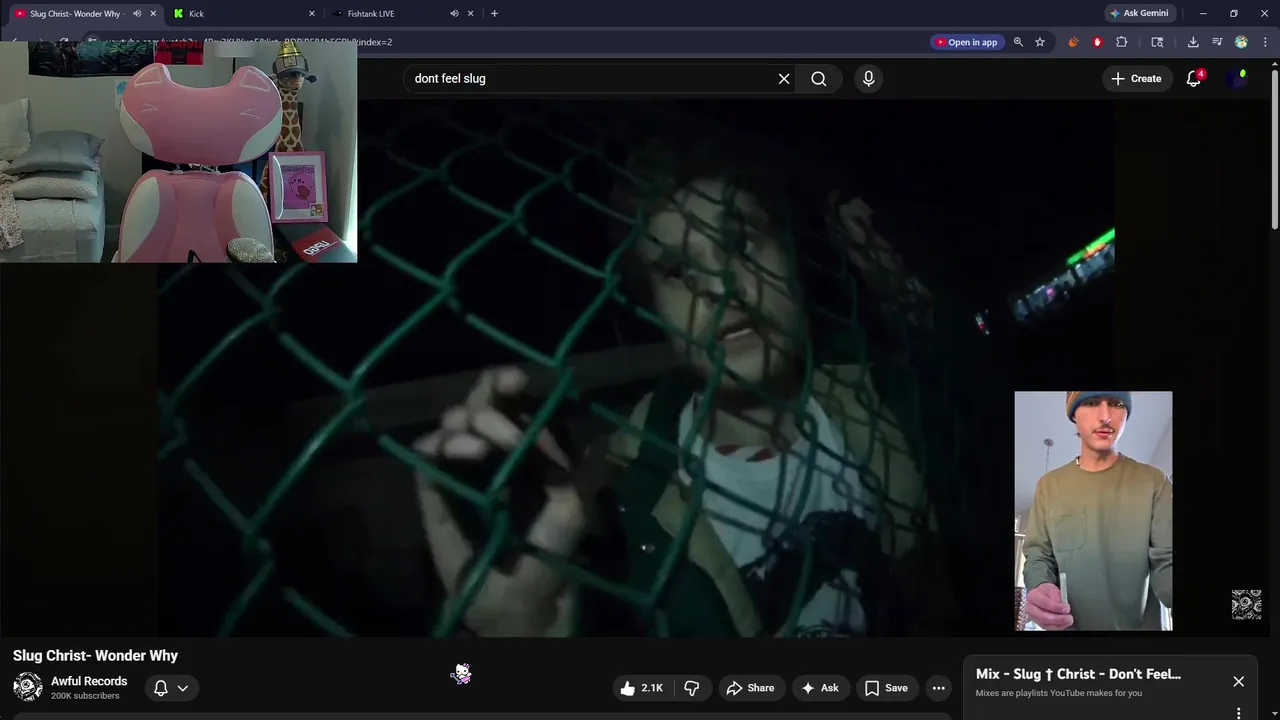Screen dimensions: 1280x720
Task: Open the Ask Gemini panel
Action: point(1140,13)
